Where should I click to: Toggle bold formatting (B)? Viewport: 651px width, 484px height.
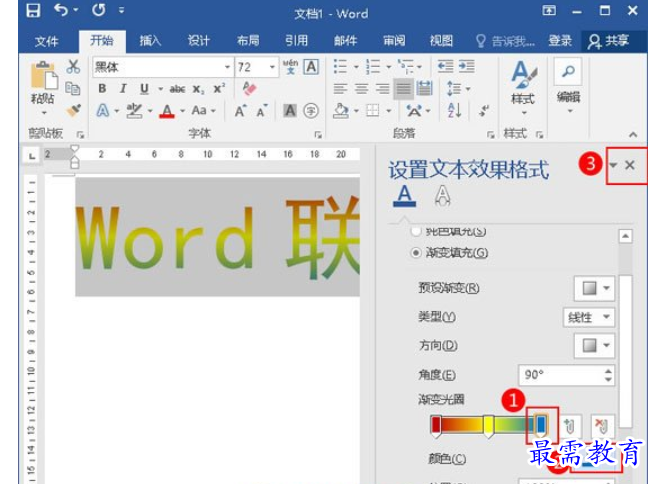click(102, 88)
